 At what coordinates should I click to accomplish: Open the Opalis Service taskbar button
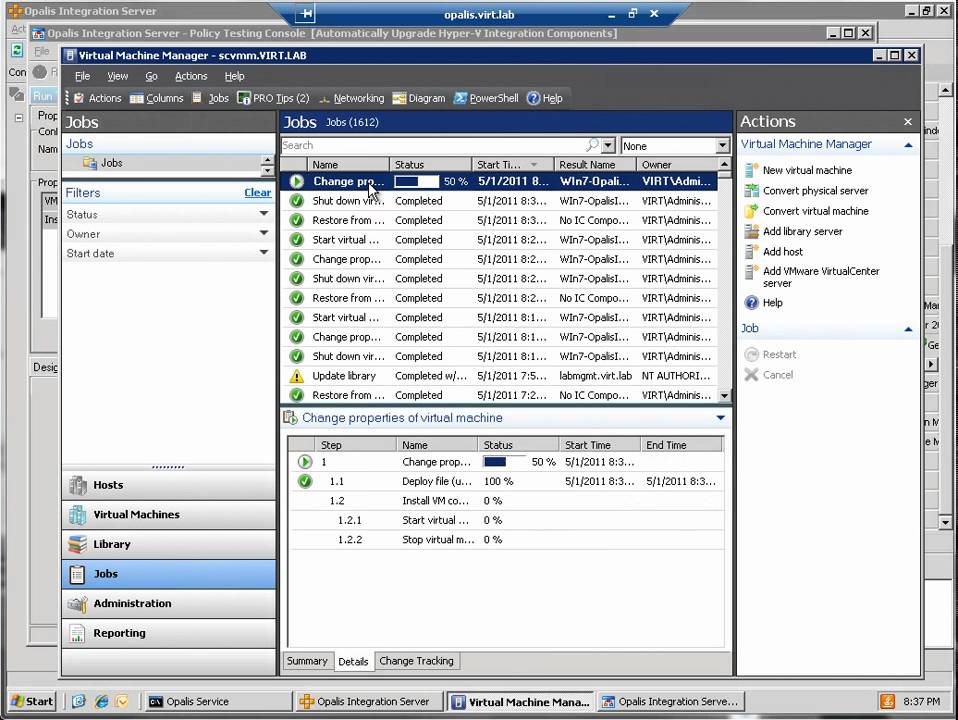tap(218, 701)
